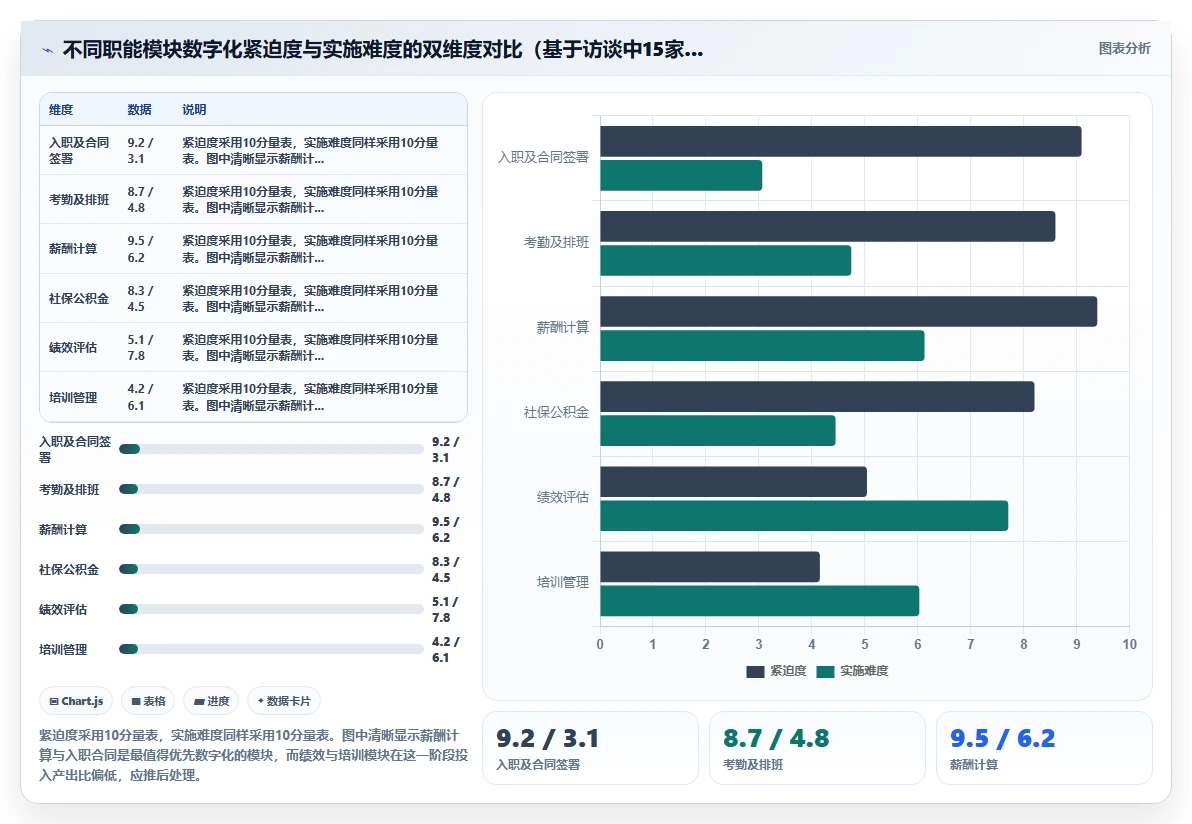Image resolution: width=1192 pixels, height=824 pixels.
Task: Click the 说明 column header
Action: tap(194, 109)
